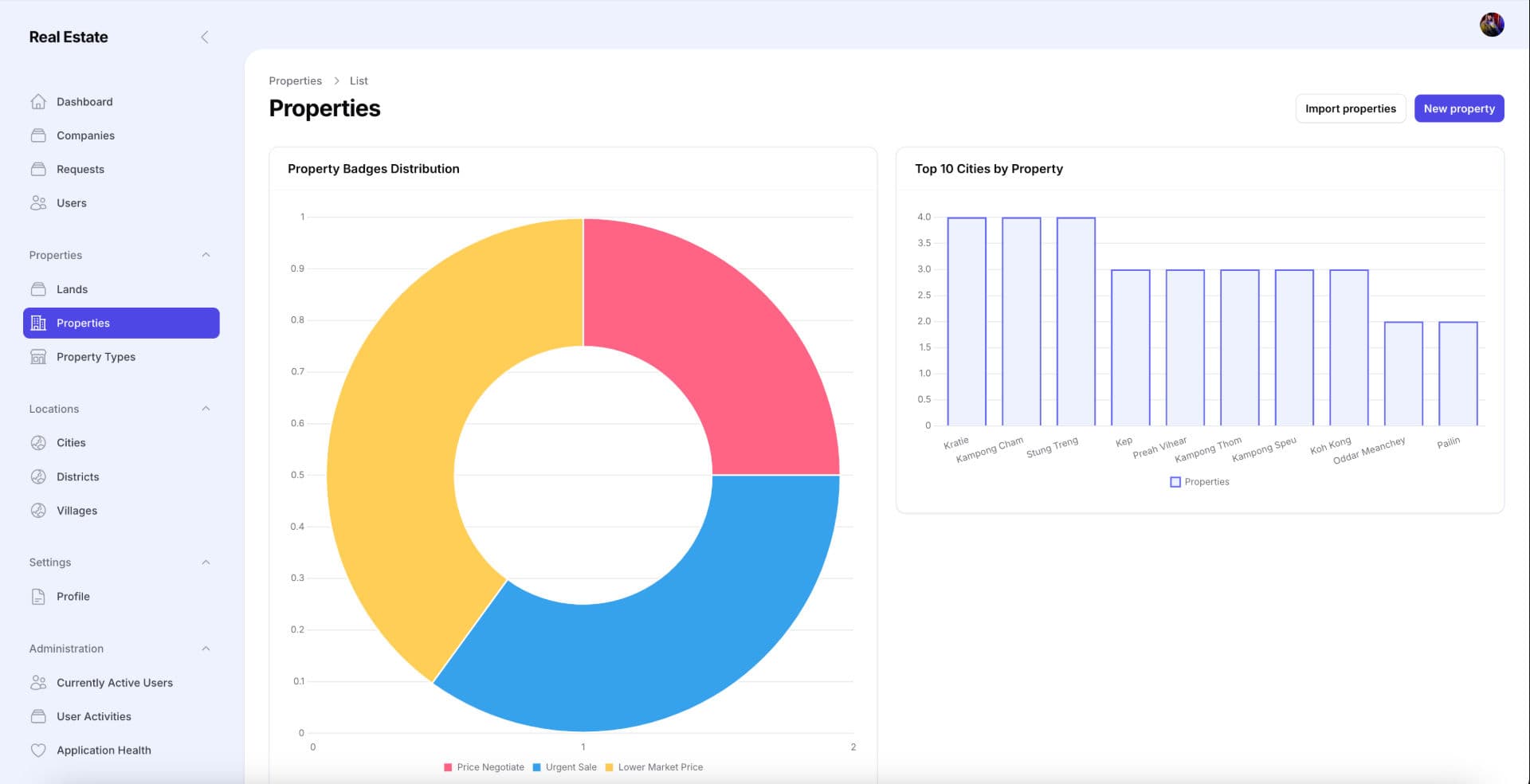The height and width of the screenshot is (784, 1530).
Task: Click the Koh Kong bar
Action: [1349, 347]
